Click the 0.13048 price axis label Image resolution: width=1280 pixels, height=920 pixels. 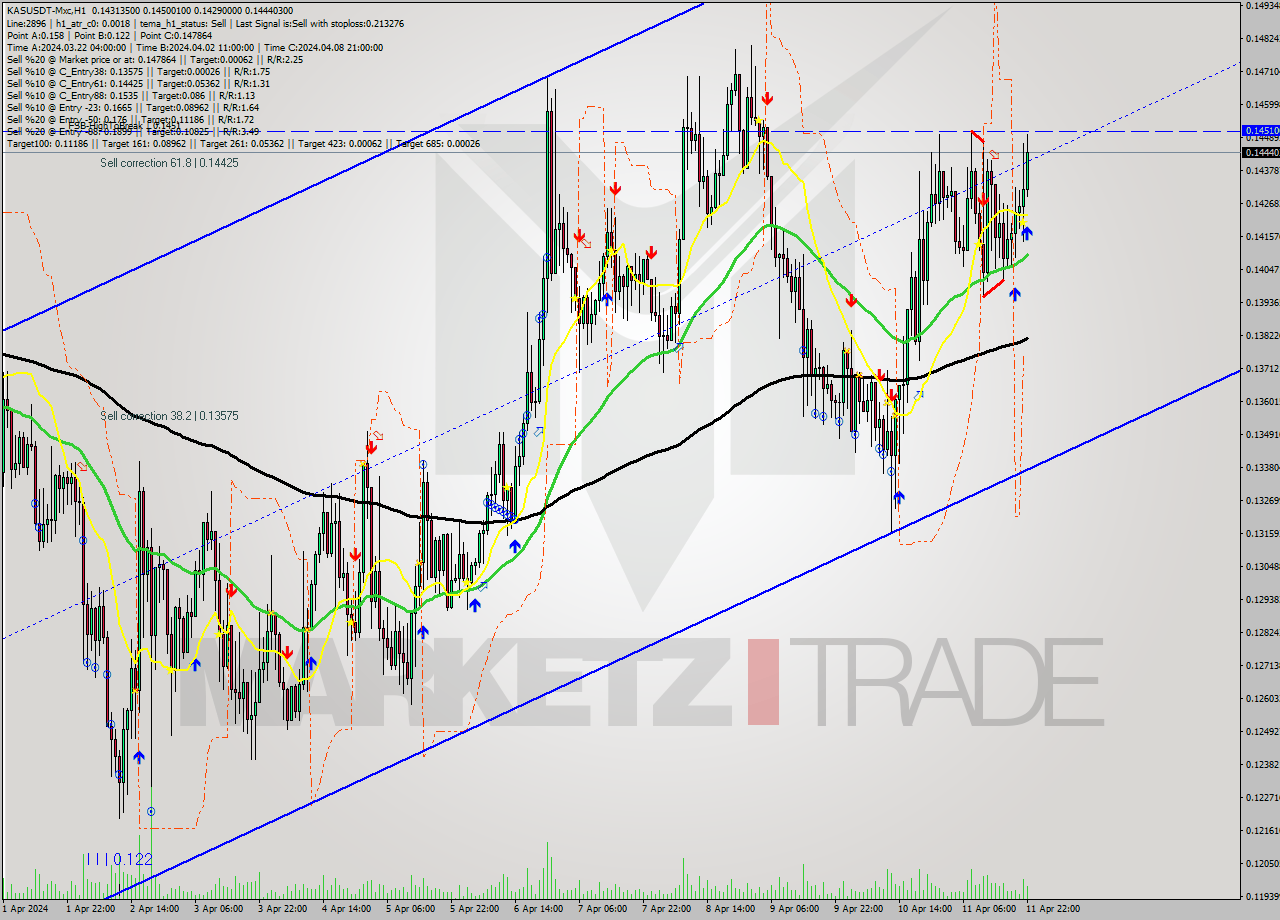tap(1261, 567)
